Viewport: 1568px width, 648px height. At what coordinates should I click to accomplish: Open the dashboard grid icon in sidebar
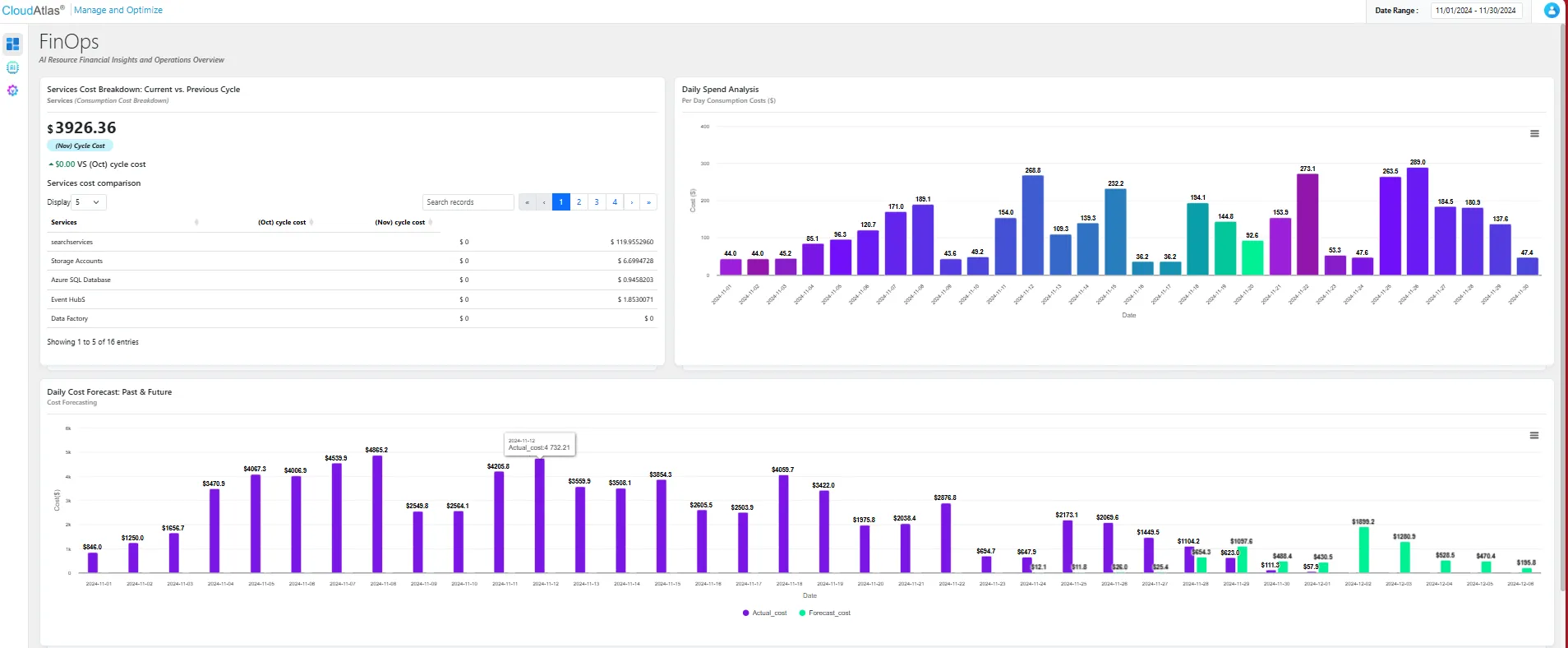[12, 44]
